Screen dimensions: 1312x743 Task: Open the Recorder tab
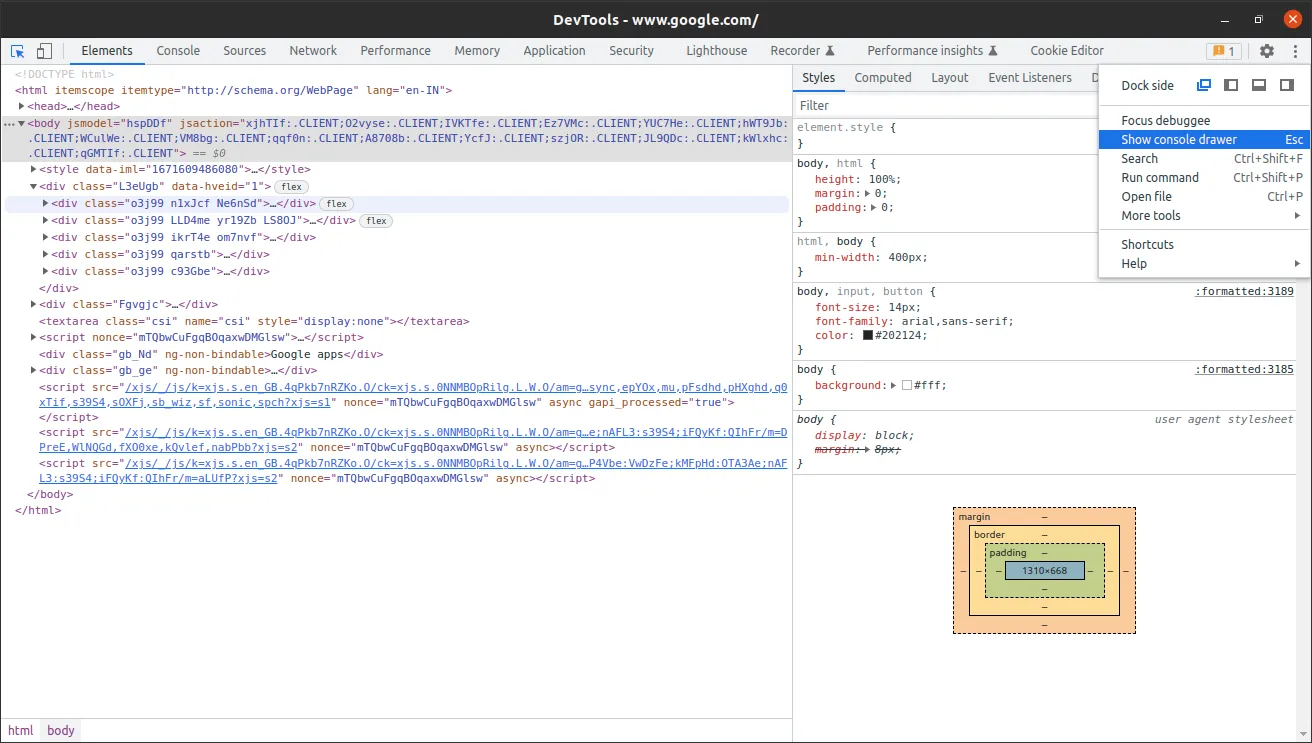click(x=802, y=51)
